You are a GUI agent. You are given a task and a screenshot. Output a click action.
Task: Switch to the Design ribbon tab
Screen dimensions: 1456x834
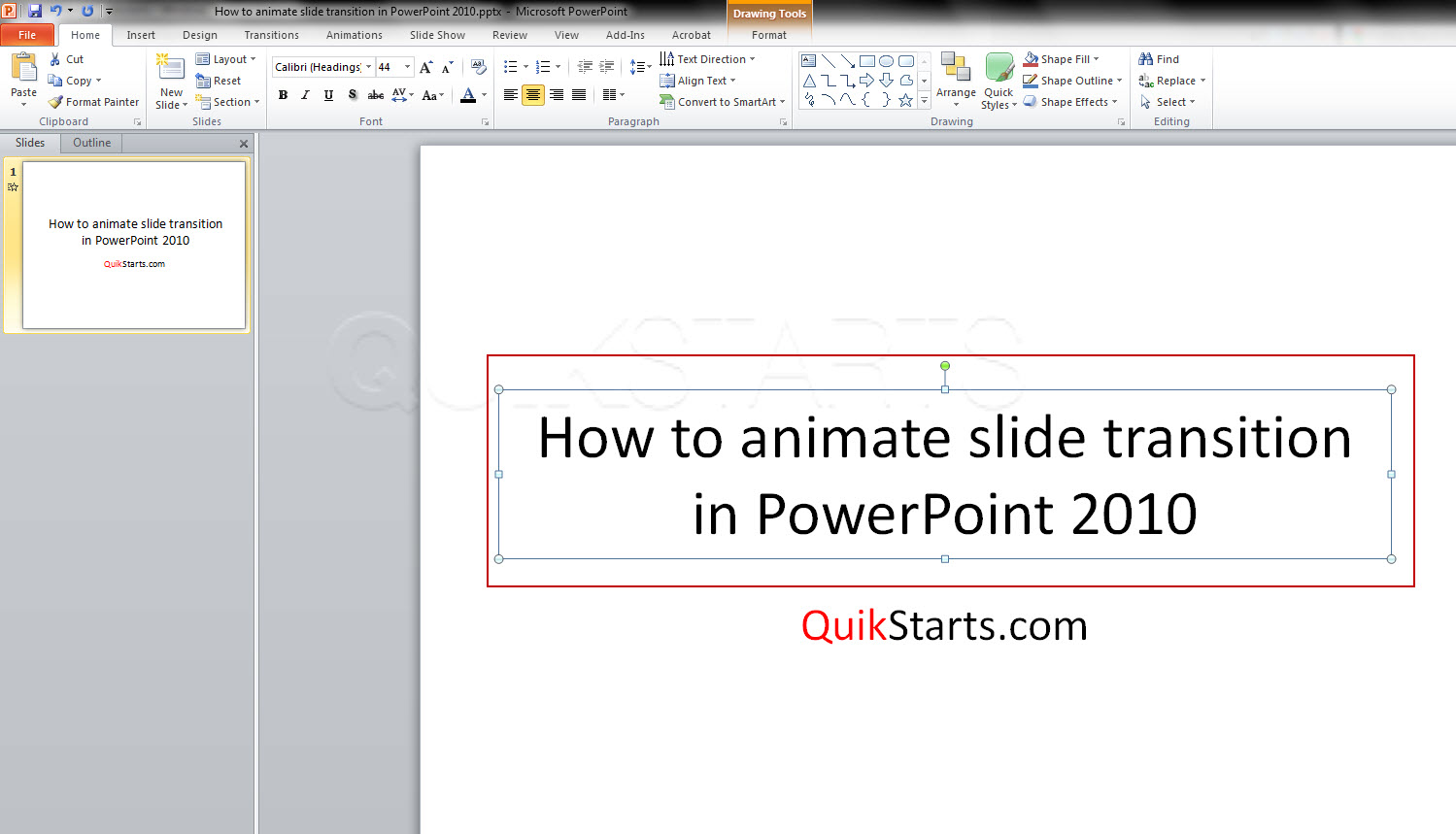click(x=200, y=35)
